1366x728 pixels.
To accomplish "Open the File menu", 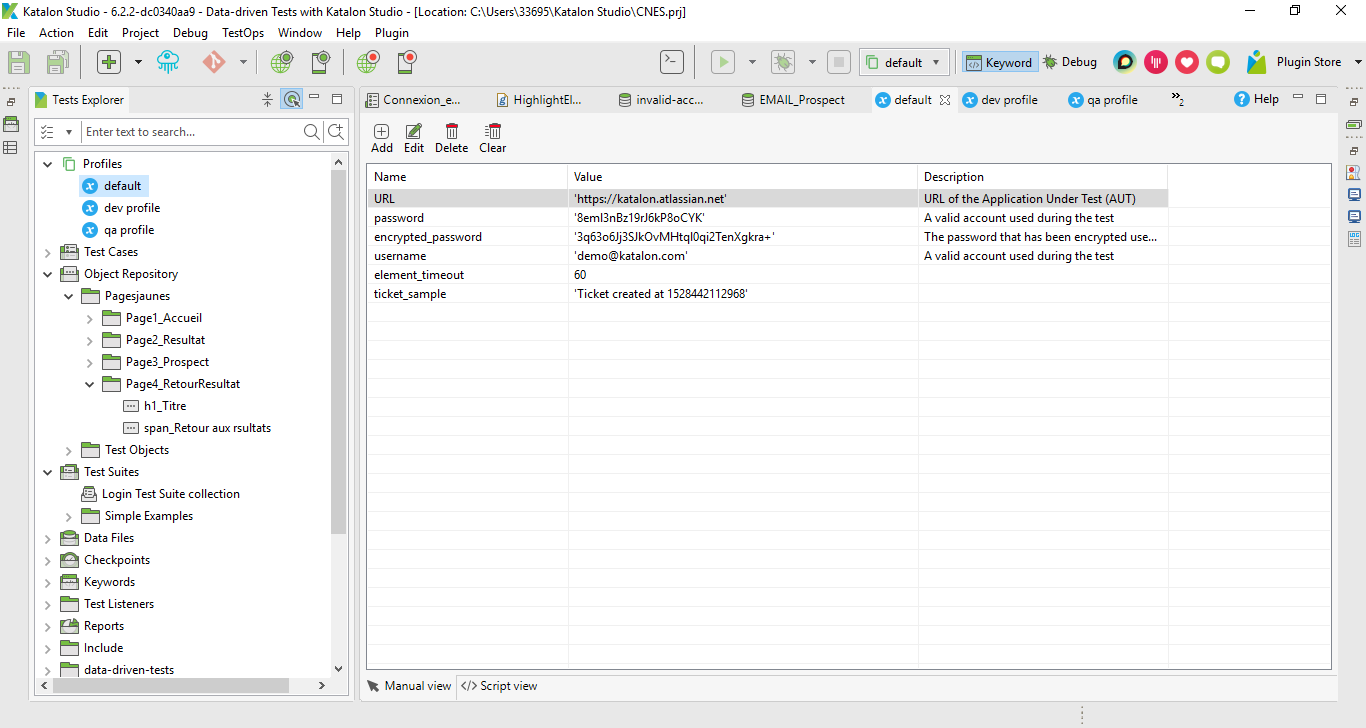I will click(x=16, y=32).
